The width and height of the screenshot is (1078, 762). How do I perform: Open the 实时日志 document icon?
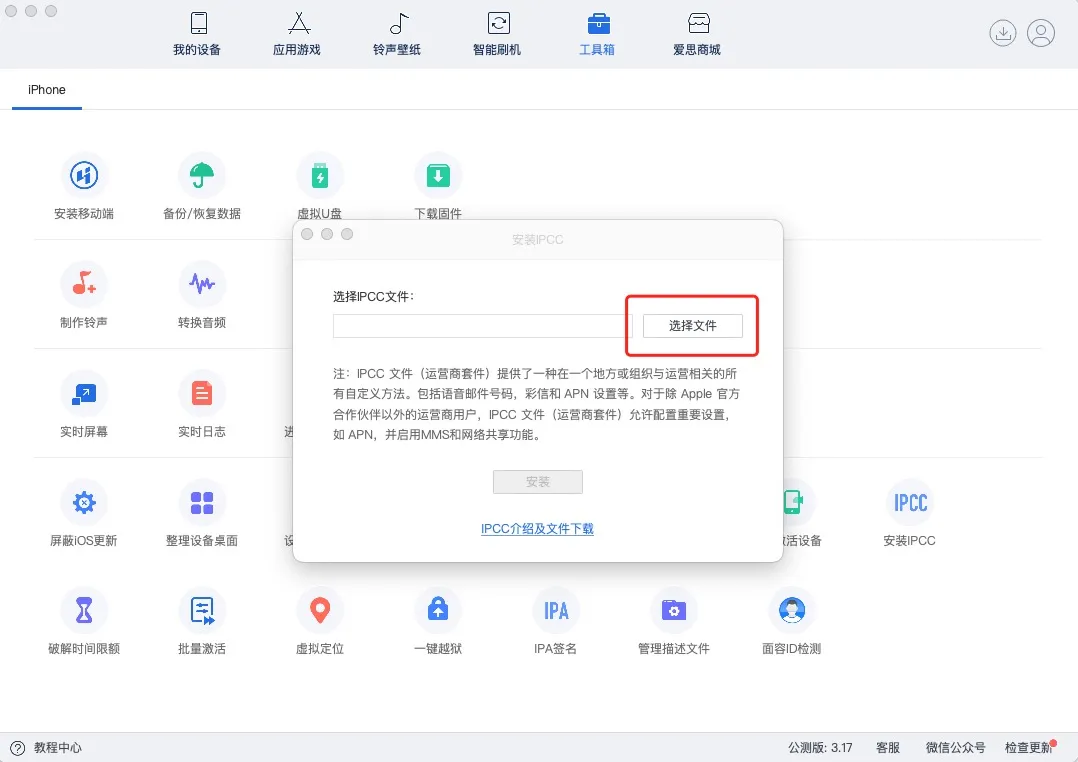202,394
